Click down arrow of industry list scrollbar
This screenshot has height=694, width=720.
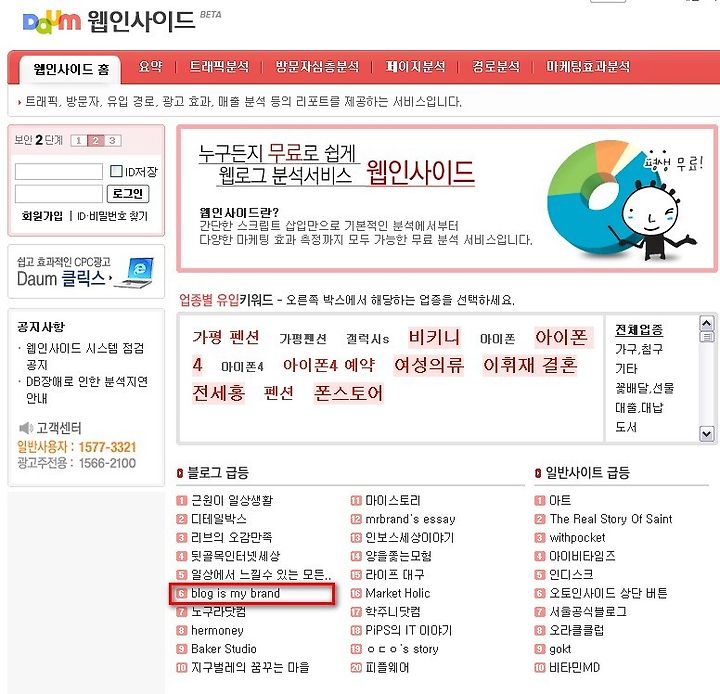[706, 433]
